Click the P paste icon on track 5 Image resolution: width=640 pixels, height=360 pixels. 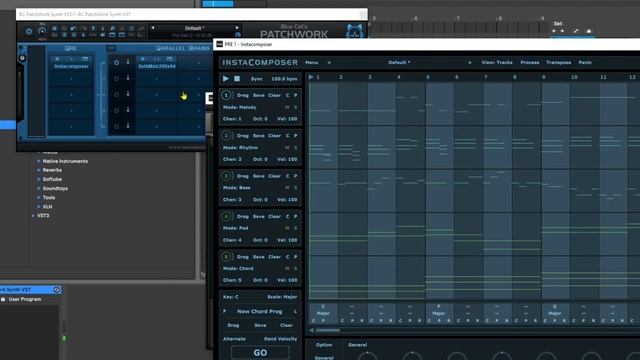click(x=296, y=257)
